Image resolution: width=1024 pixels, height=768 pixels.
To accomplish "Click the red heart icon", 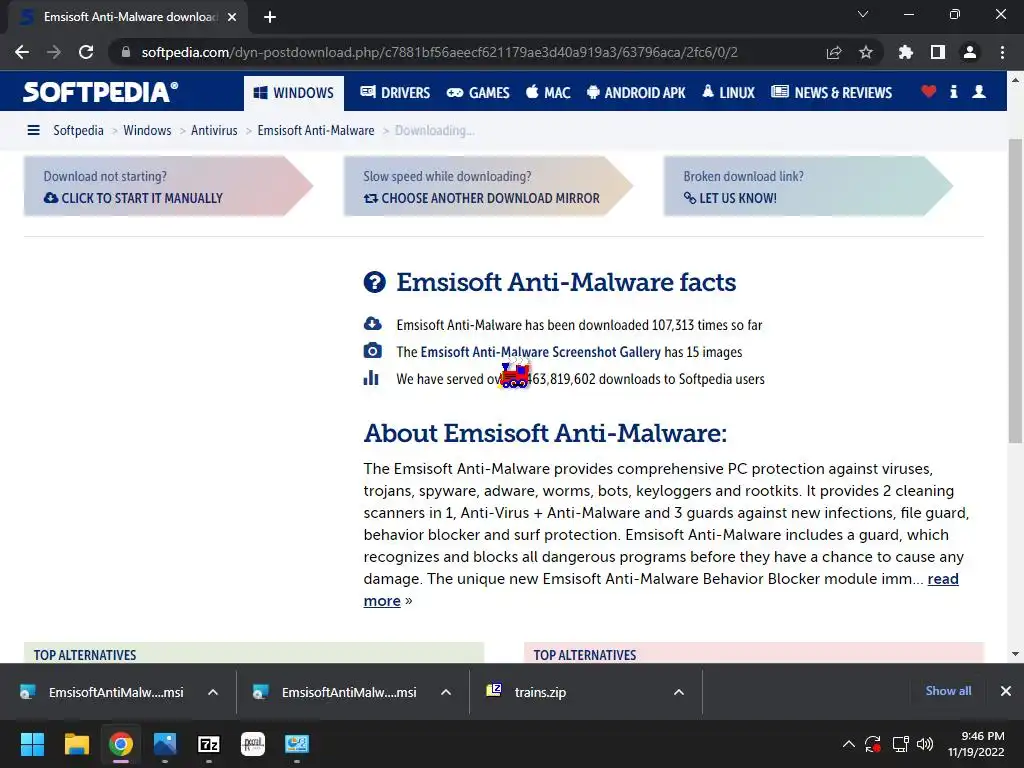I will (x=928, y=91).
